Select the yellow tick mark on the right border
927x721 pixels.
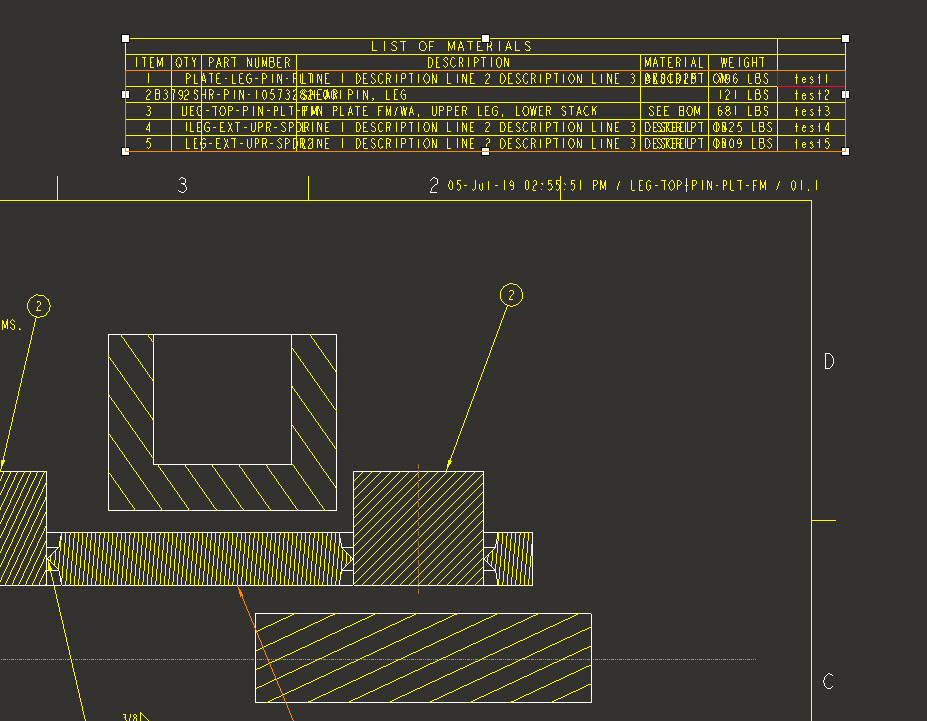822,518
